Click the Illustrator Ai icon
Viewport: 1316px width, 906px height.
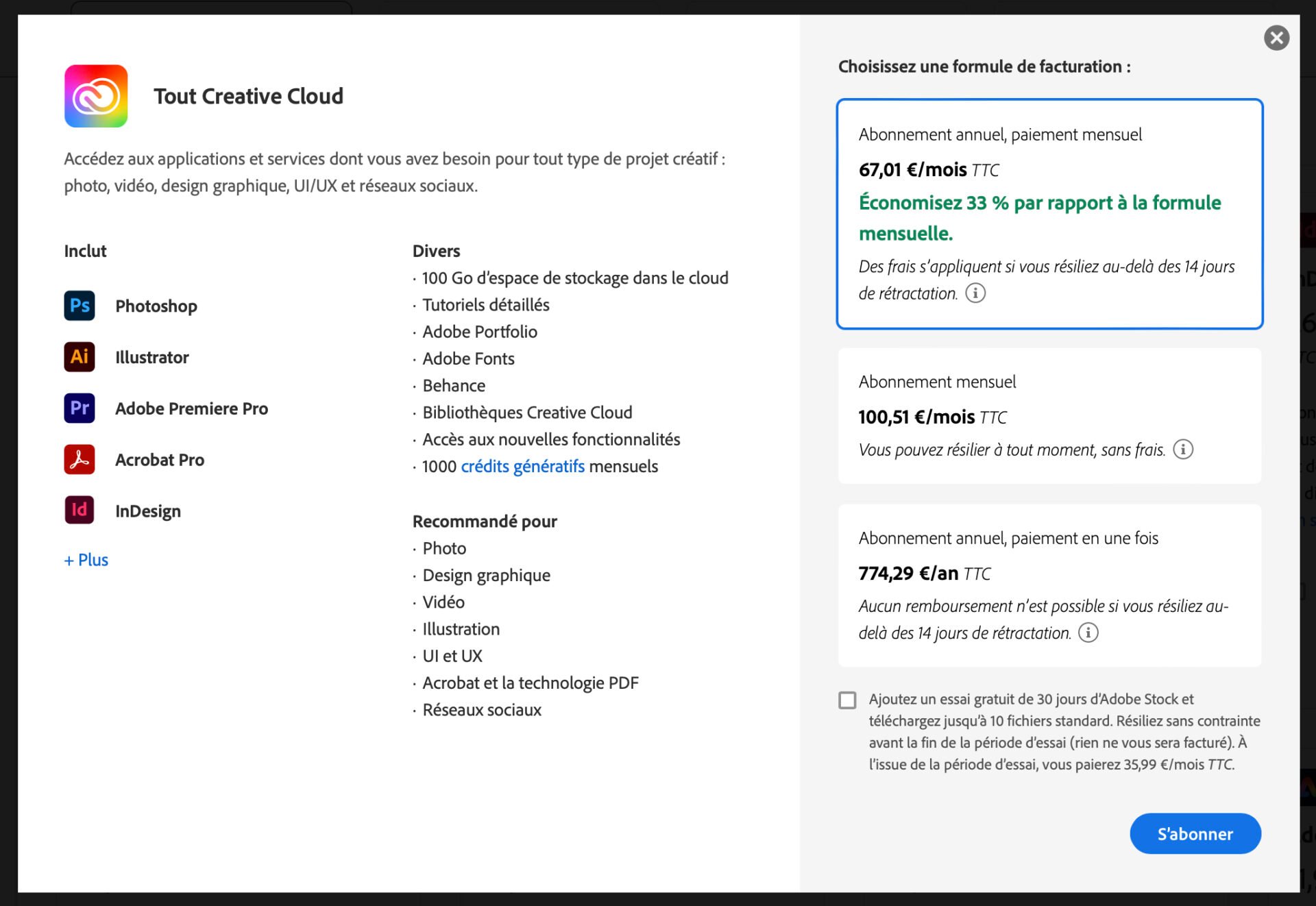tap(80, 356)
